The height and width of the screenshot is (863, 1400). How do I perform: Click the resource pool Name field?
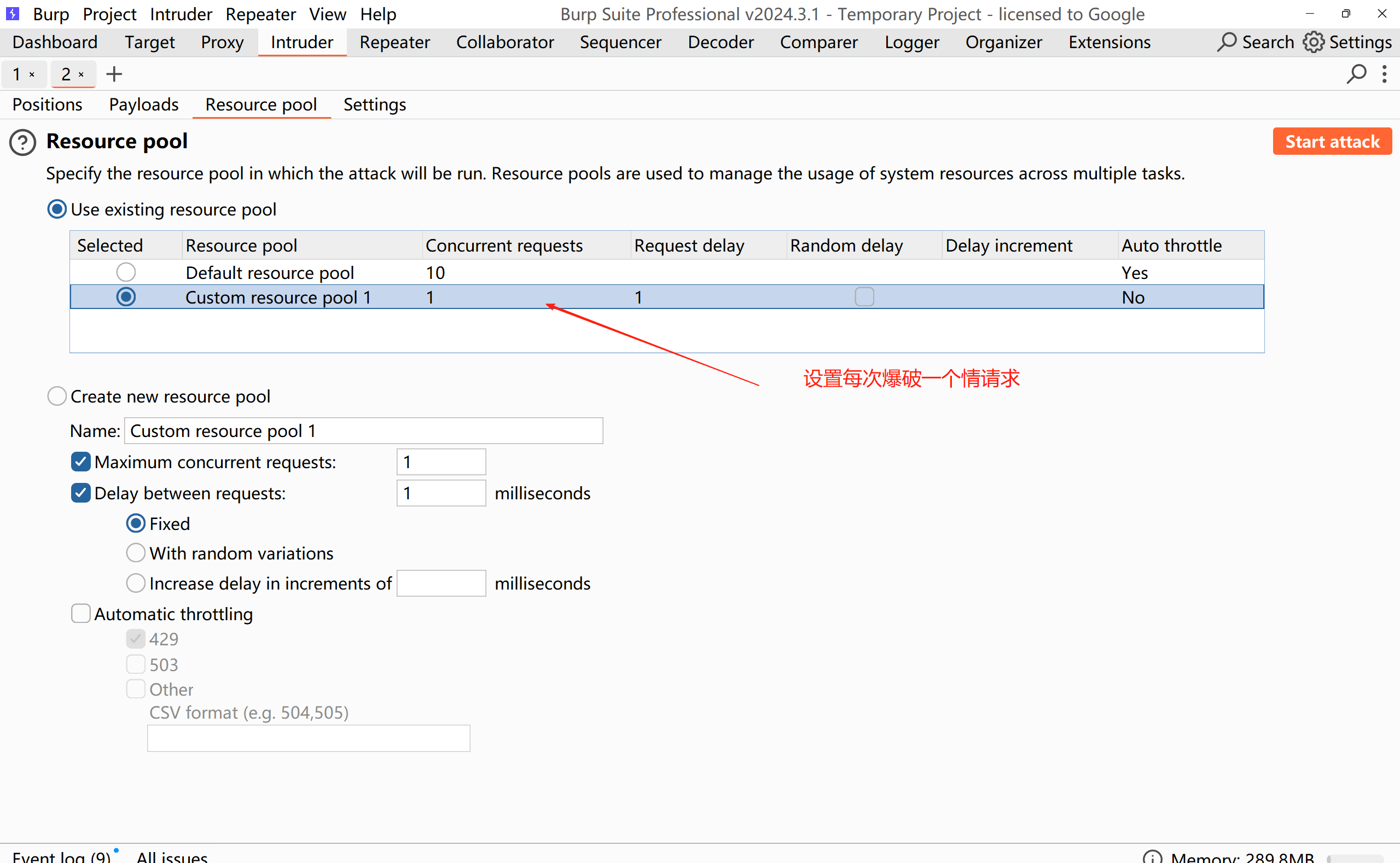tap(363, 431)
